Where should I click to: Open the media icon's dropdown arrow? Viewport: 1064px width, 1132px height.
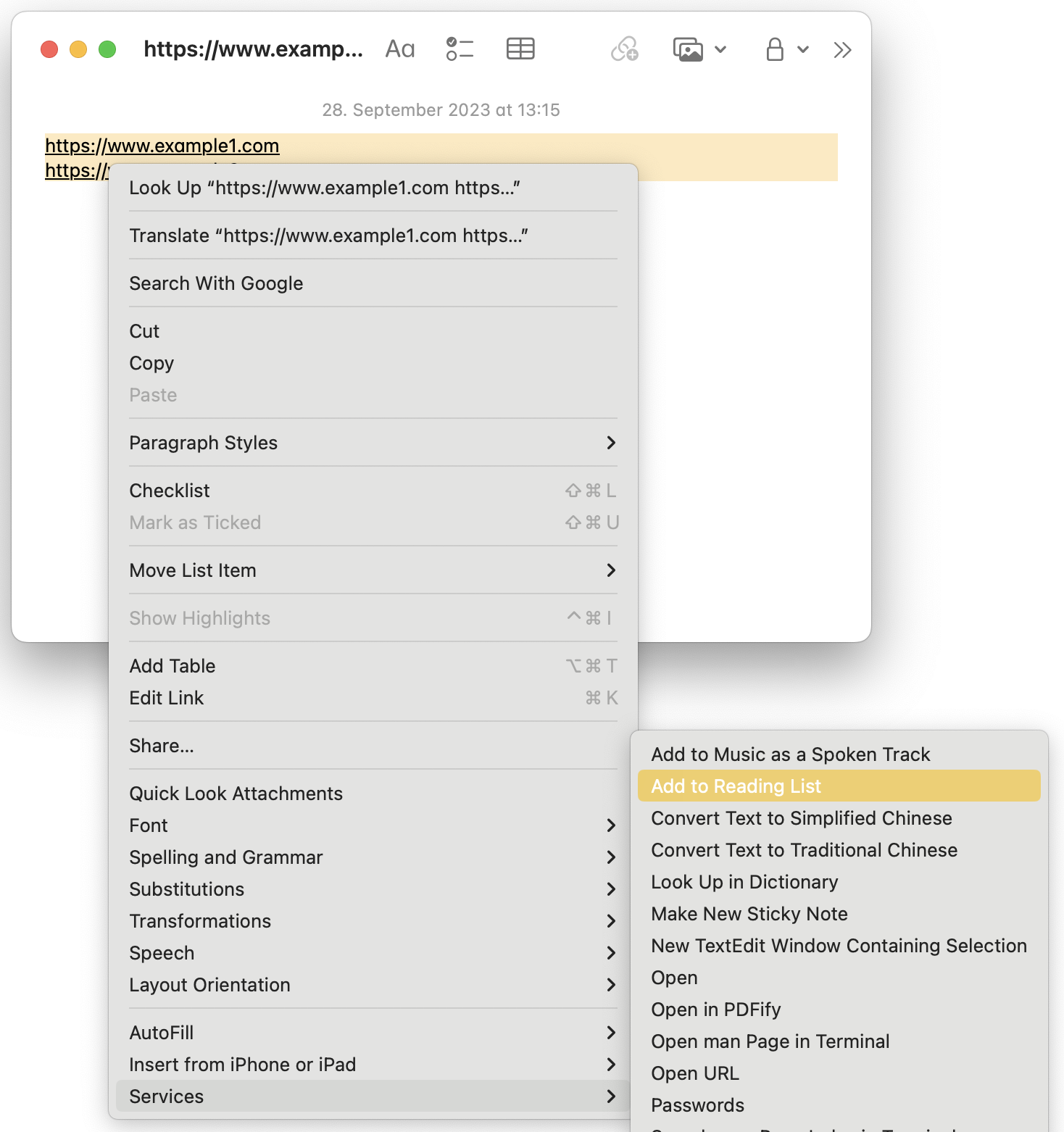[x=720, y=50]
